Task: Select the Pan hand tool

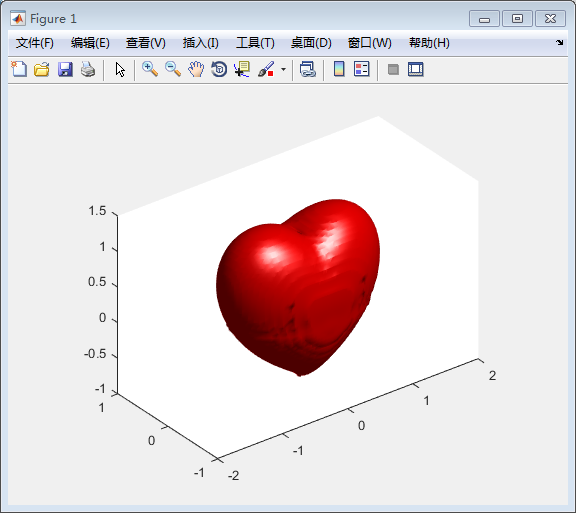Action: [x=196, y=69]
